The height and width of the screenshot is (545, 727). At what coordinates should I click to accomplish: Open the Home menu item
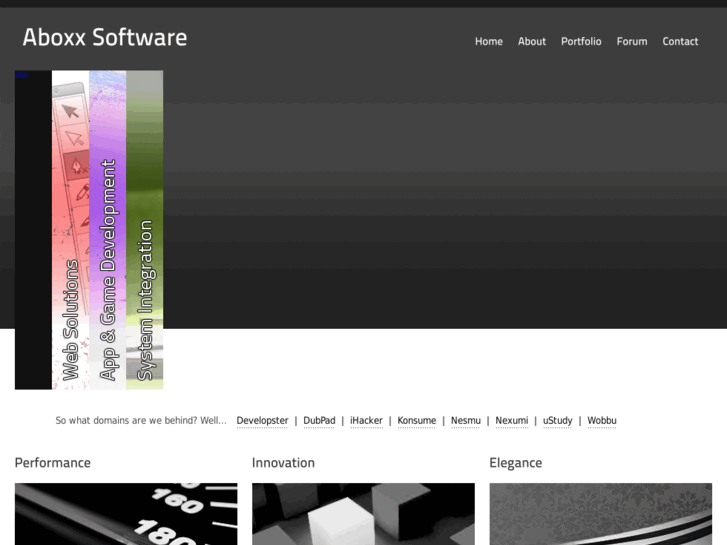[x=489, y=41]
